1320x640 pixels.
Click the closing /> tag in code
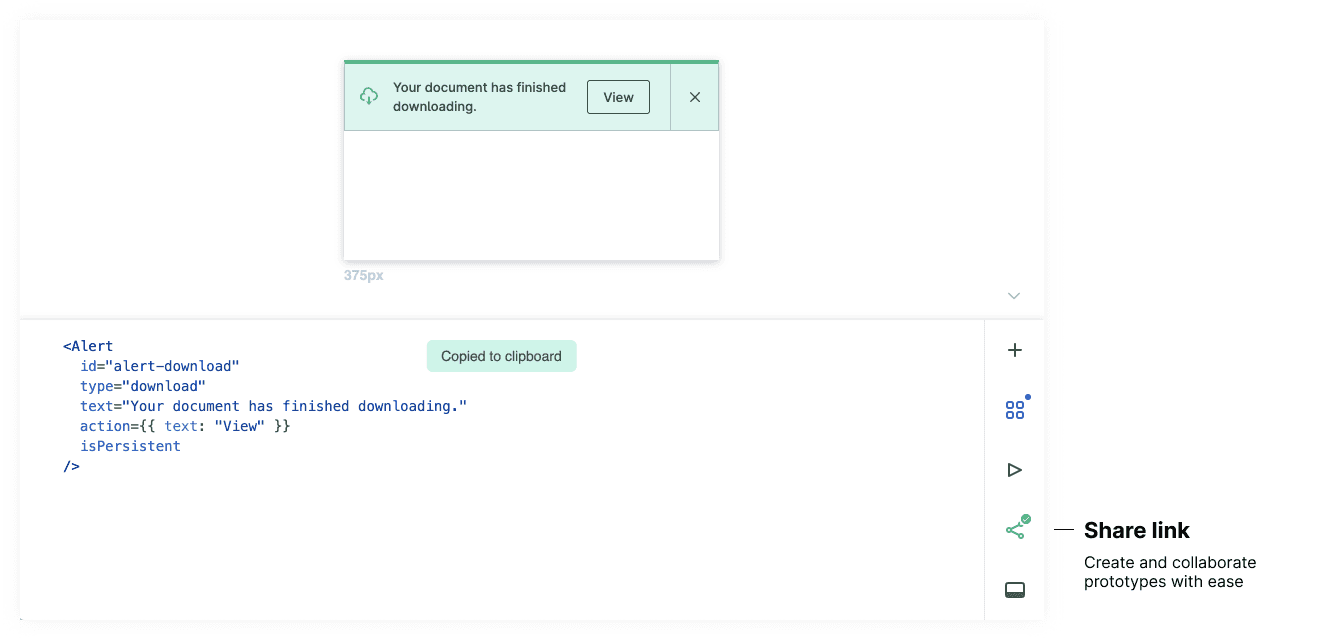pos(71,466)
